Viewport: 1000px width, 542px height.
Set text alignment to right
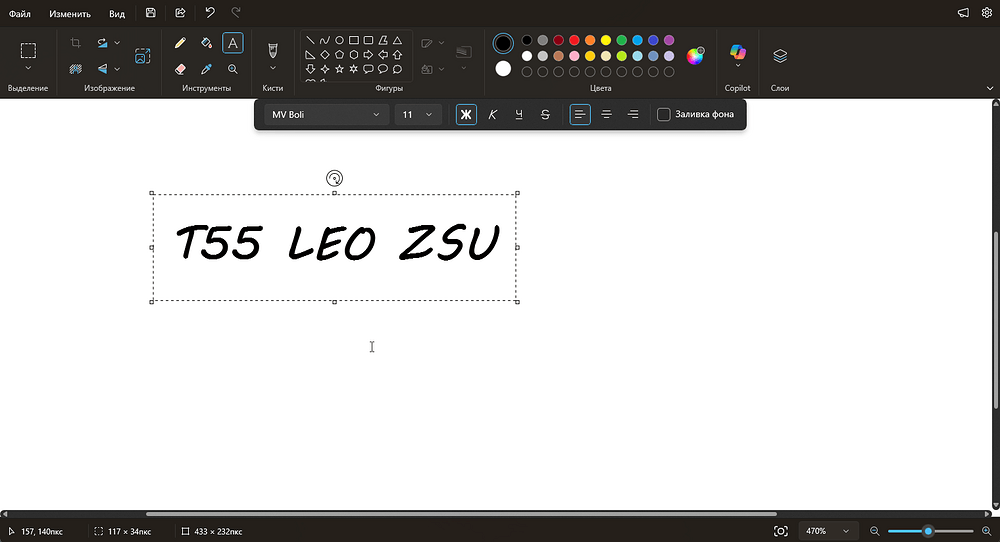pos(633,115)
